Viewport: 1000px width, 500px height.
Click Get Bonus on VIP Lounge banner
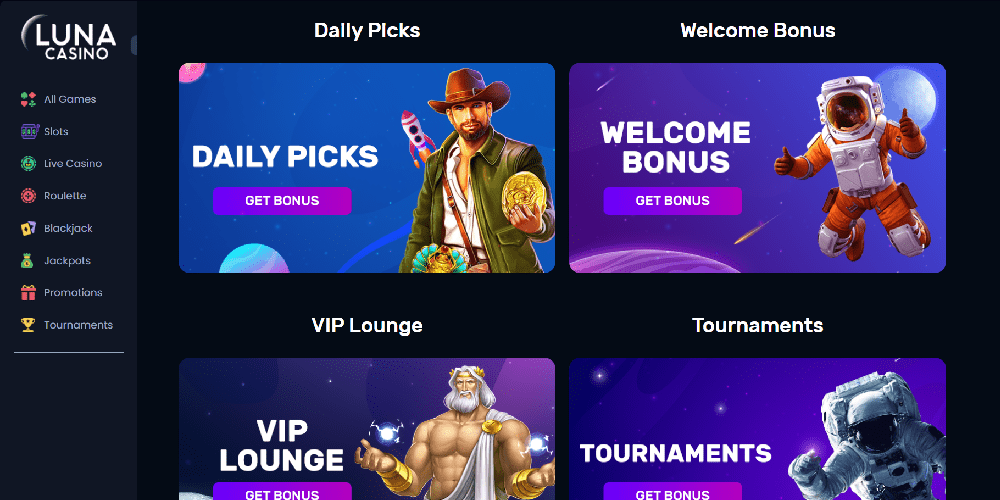click(282, 492)
